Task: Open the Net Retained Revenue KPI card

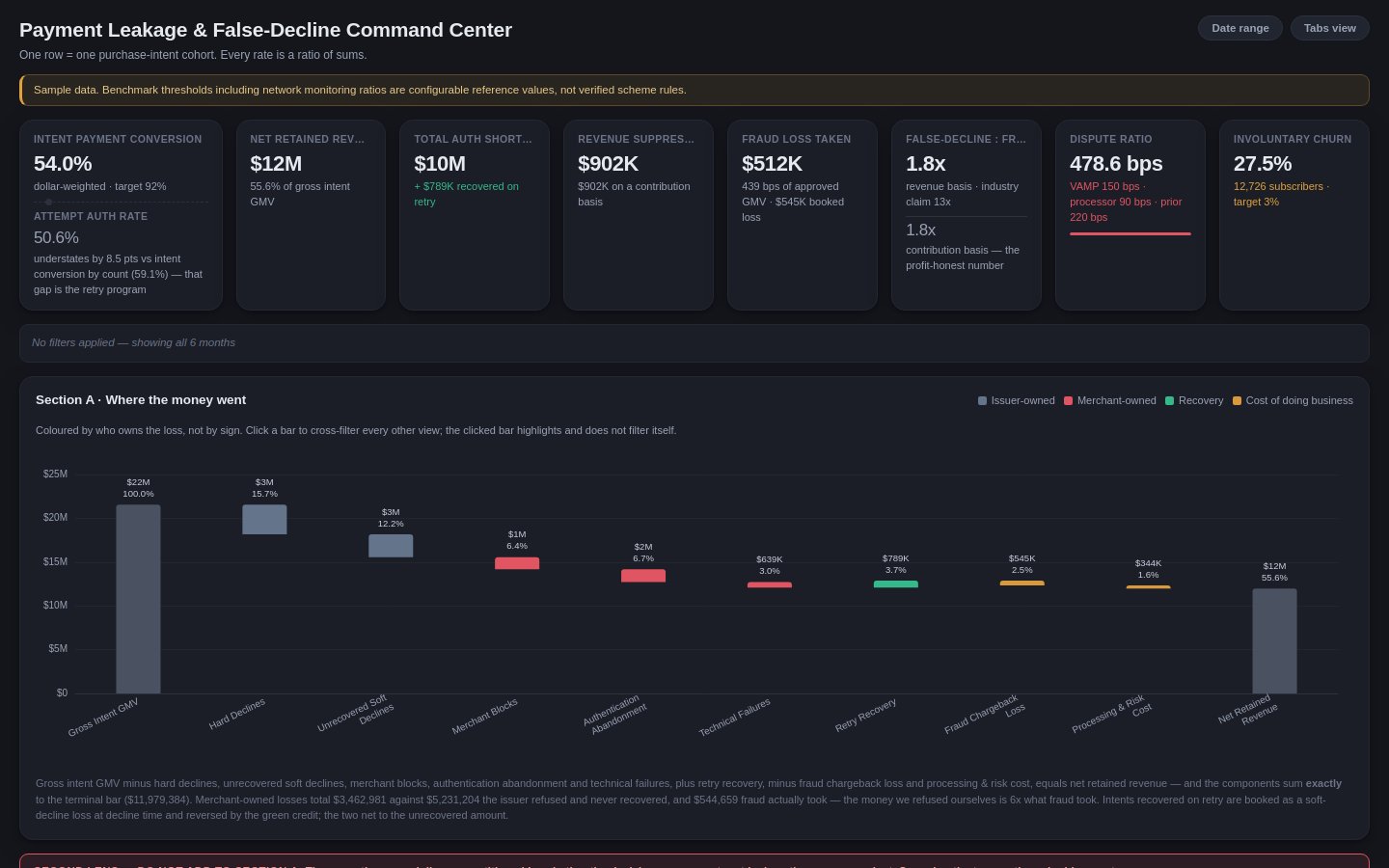Action: point(311,215)
